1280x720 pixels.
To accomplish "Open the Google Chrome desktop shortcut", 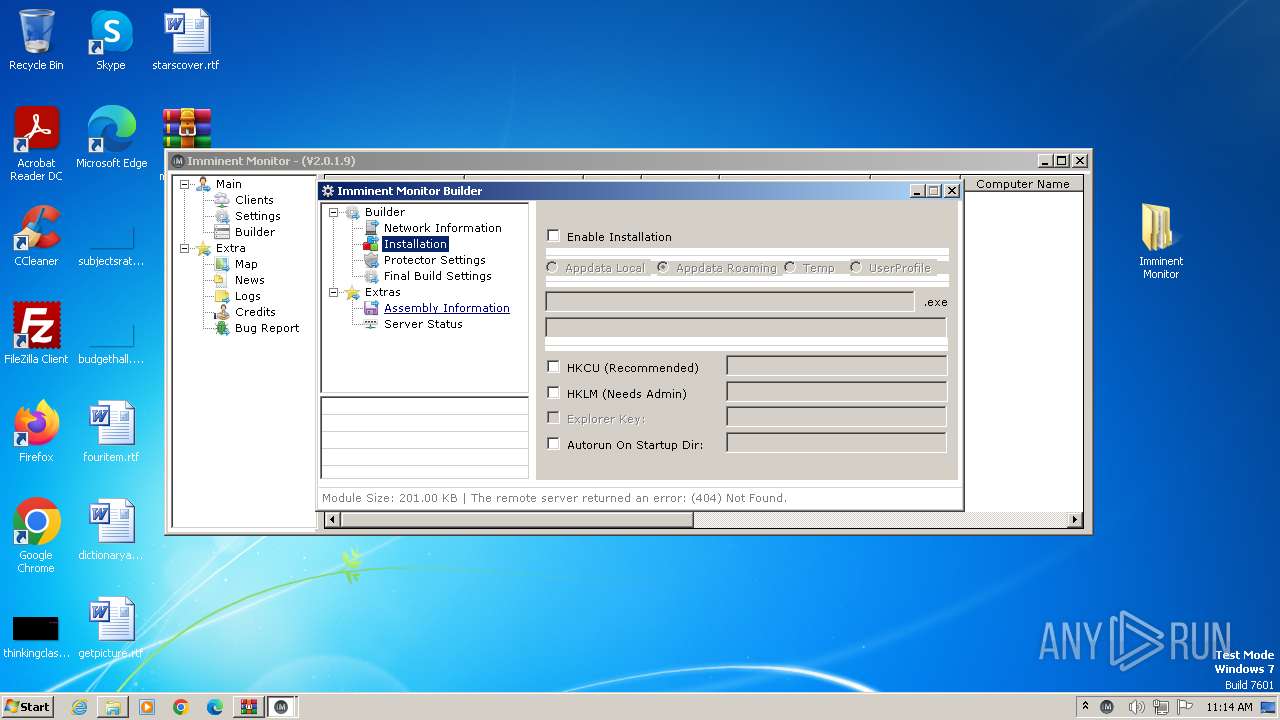I will tap(36, 535).
